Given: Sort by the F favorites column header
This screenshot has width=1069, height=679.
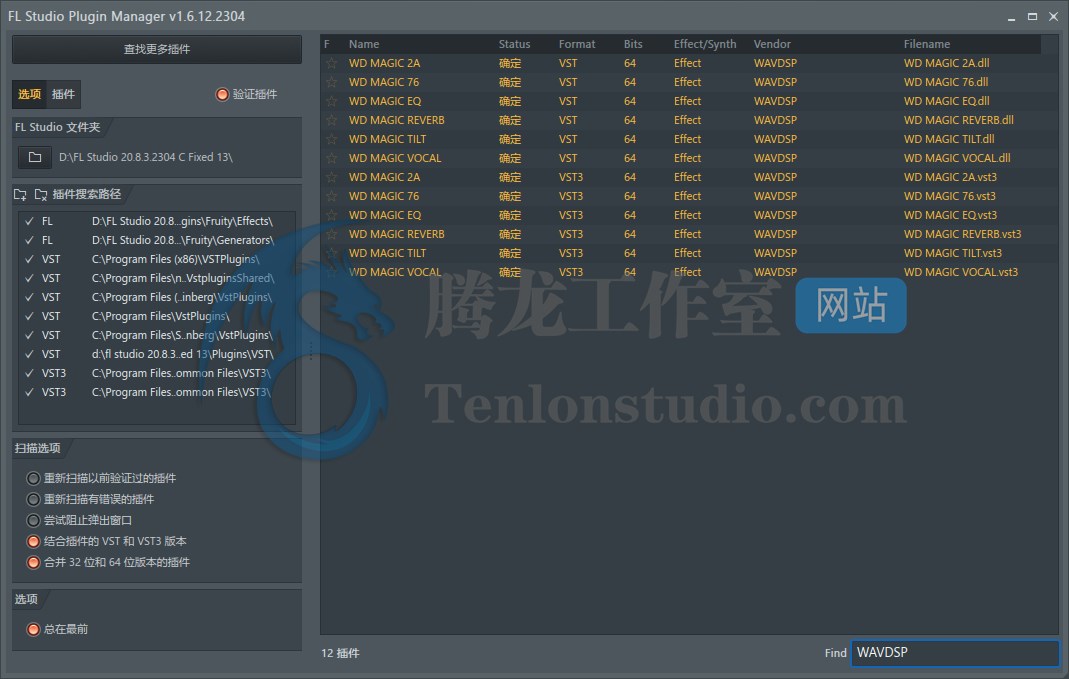Looking at the screenshot, I should click(x=327, y=44).
